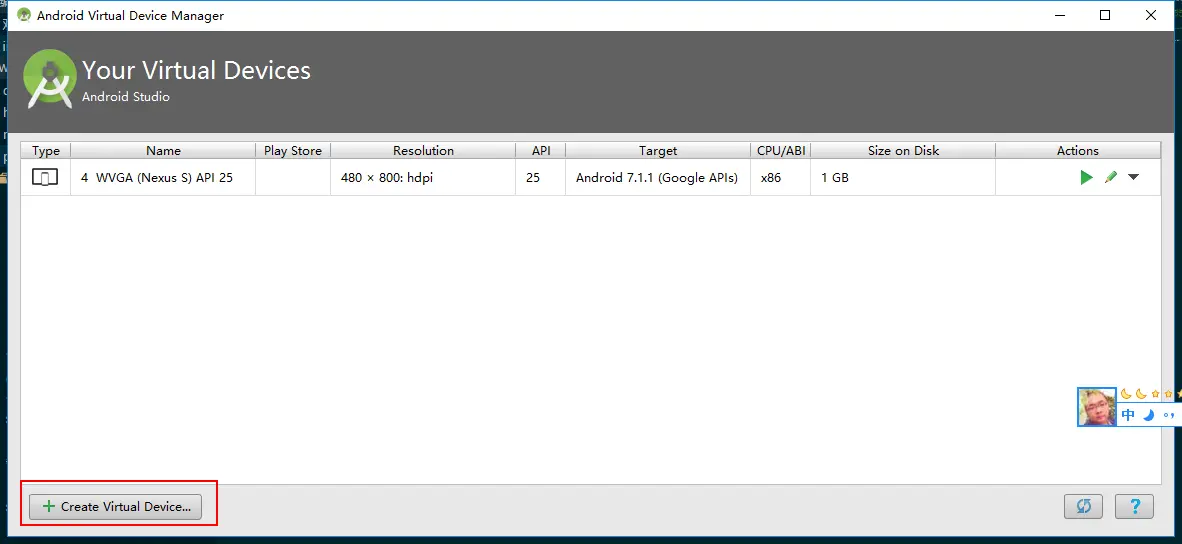Image resolution: width=1182 pixels, height=544 pixels.
Task: Sort by the Name column header
Action: click(164, 151)
